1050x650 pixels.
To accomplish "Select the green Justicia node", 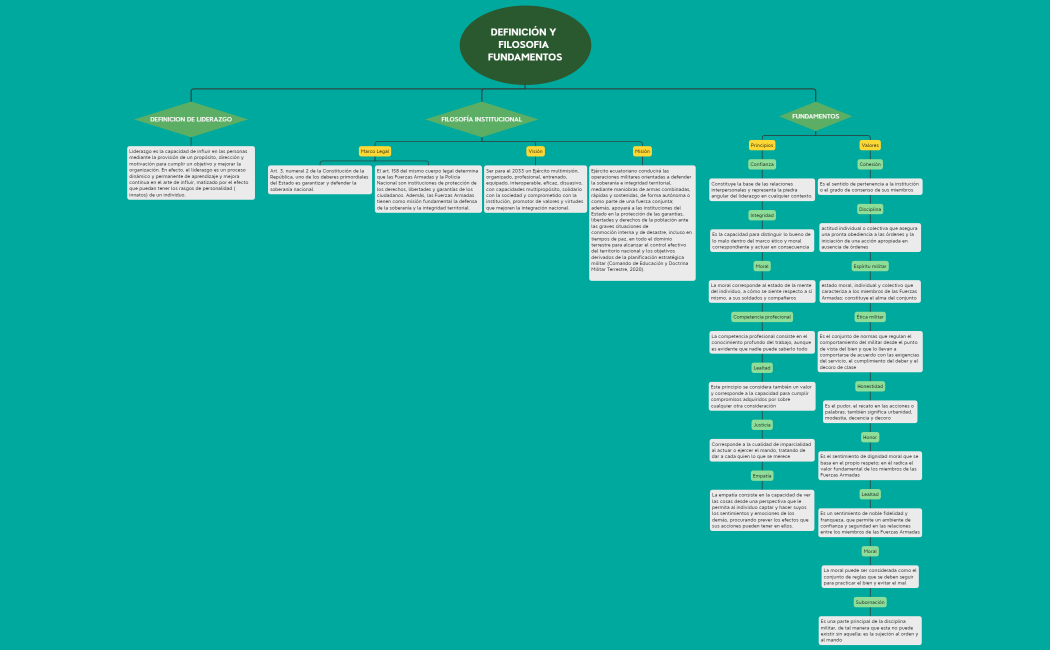I will click(762, 425).
